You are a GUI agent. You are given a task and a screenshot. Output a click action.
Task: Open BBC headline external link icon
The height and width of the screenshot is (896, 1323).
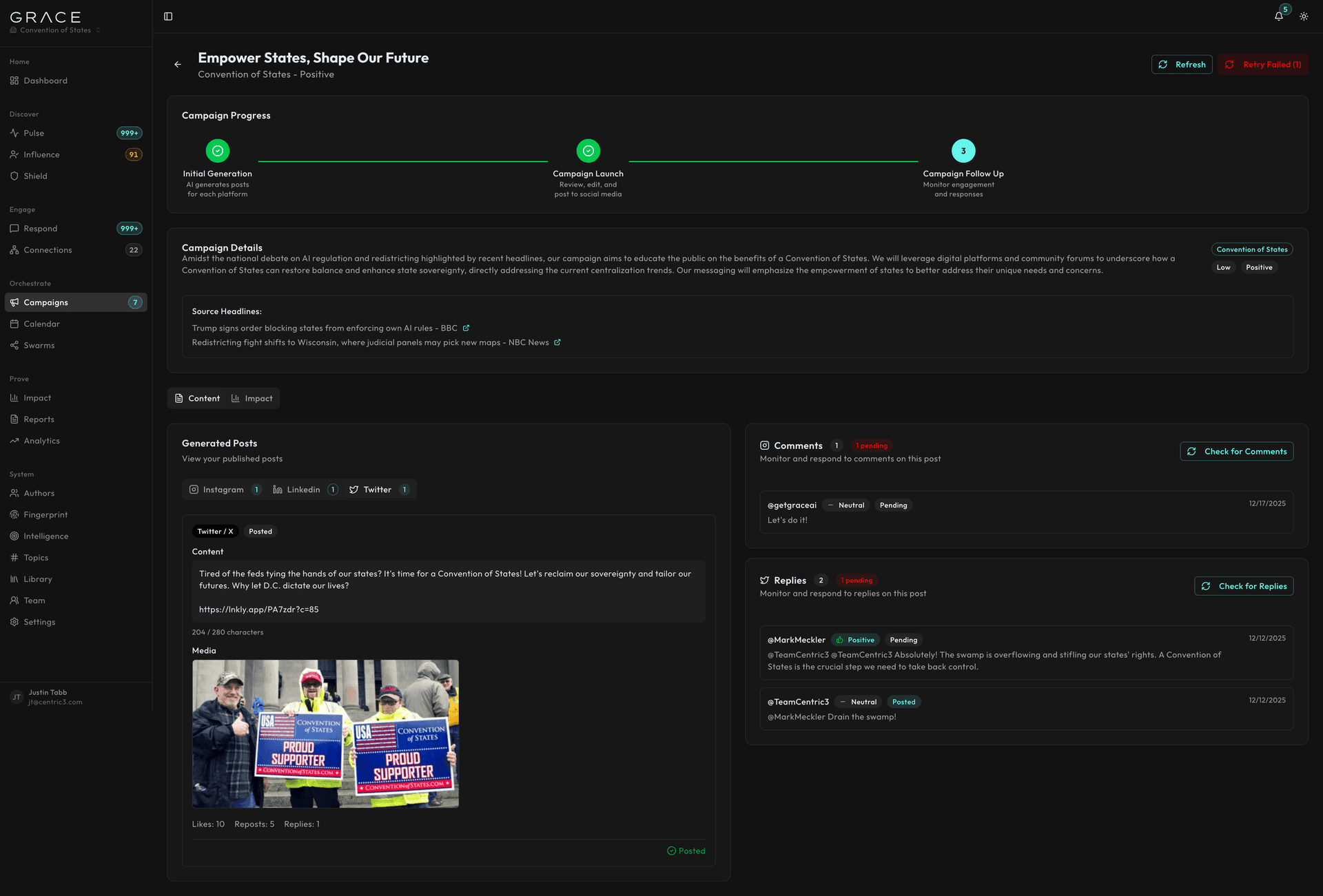(x=466, y=329)
